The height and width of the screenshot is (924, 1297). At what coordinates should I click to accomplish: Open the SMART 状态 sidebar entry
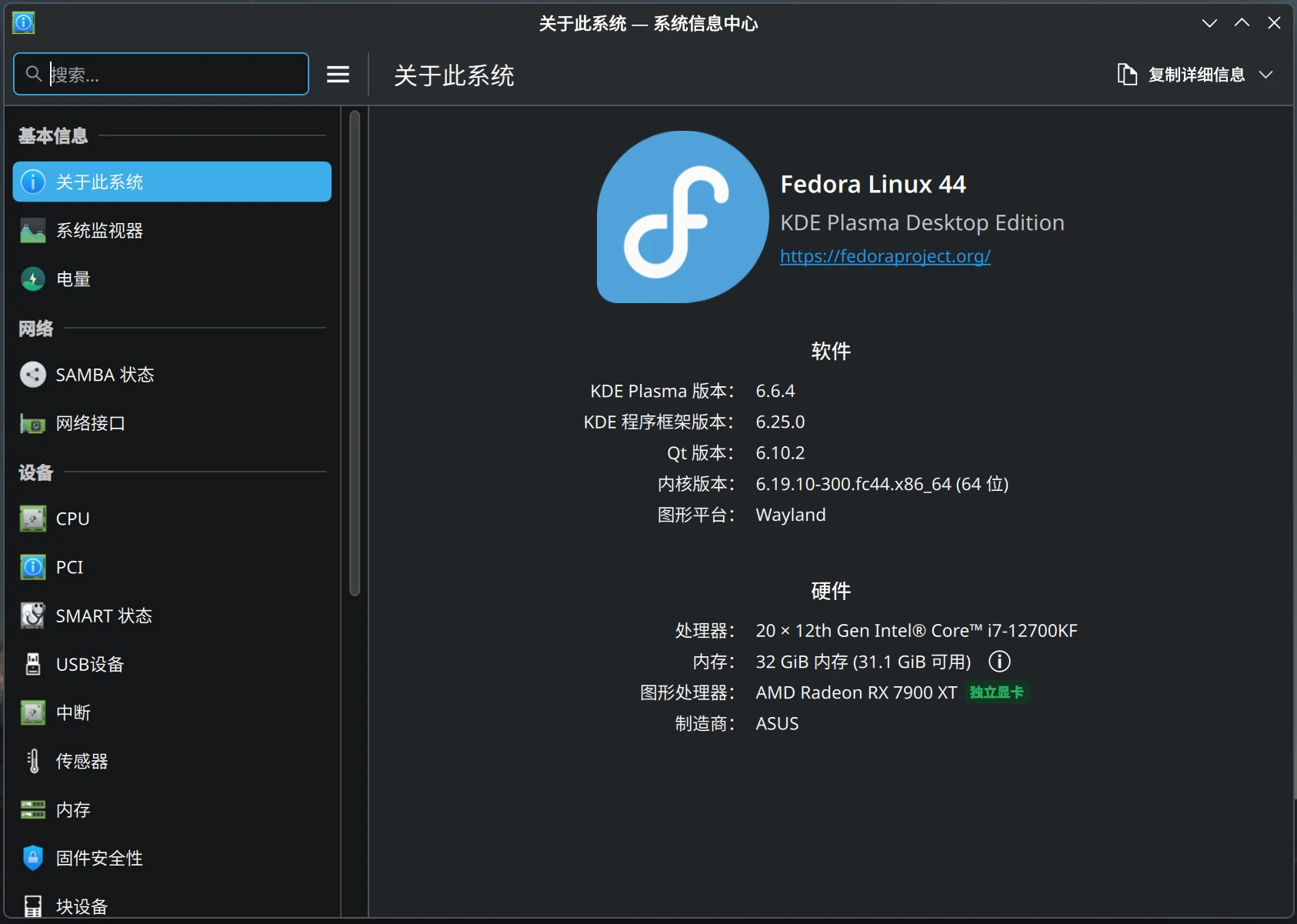172,615
